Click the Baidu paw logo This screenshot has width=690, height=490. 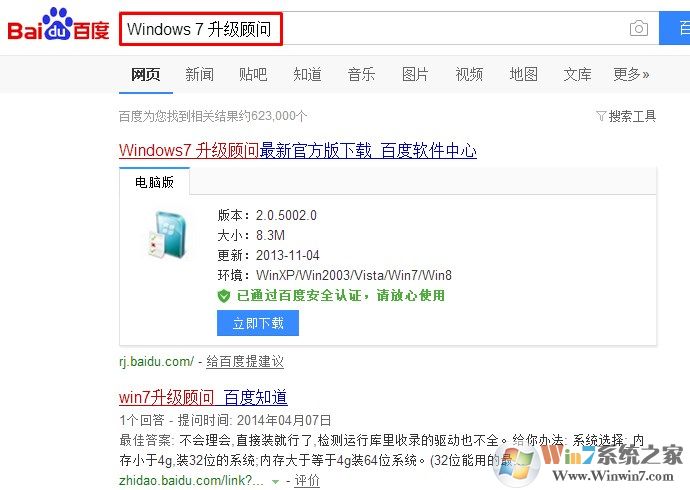pyautogui.click(x=58, y=24)
